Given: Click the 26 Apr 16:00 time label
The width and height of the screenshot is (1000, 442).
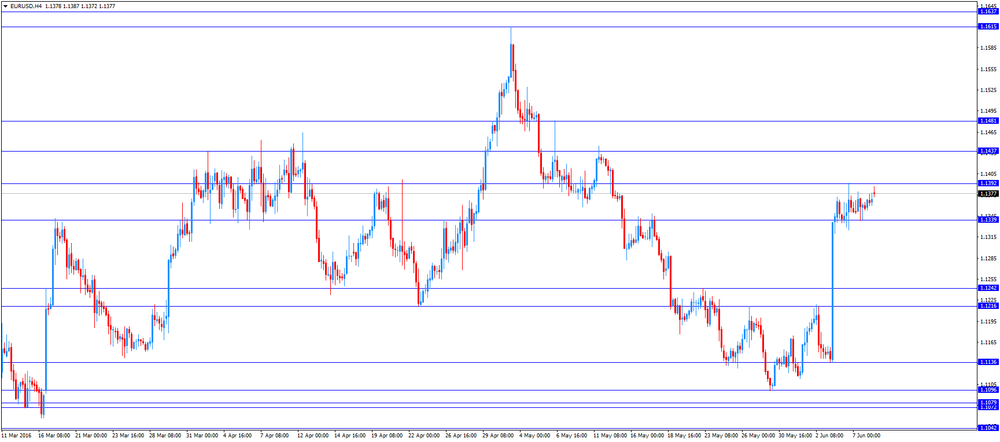Looking at the screenshot, I should click(461, 437).
